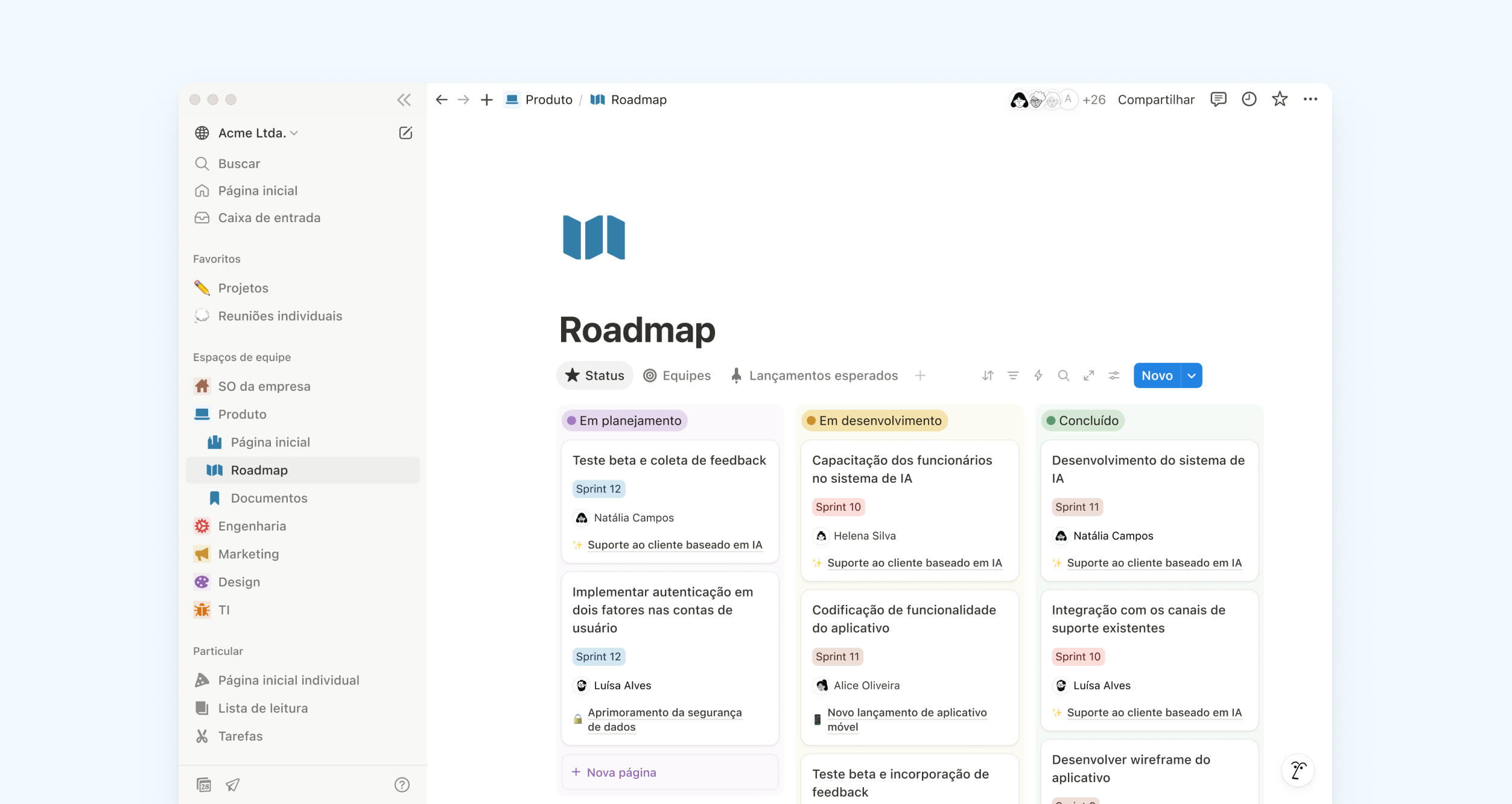
Task: Open the help question mark icon
Action: [402, 785]
